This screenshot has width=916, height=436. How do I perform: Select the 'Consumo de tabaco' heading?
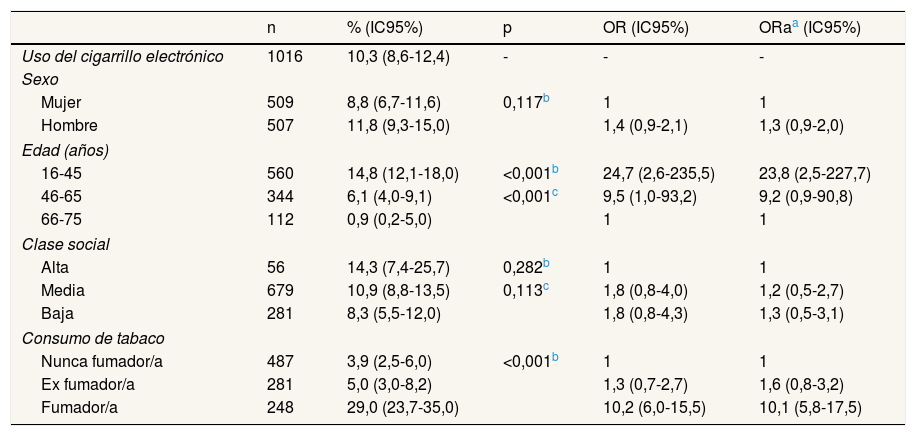pos(93,339)
